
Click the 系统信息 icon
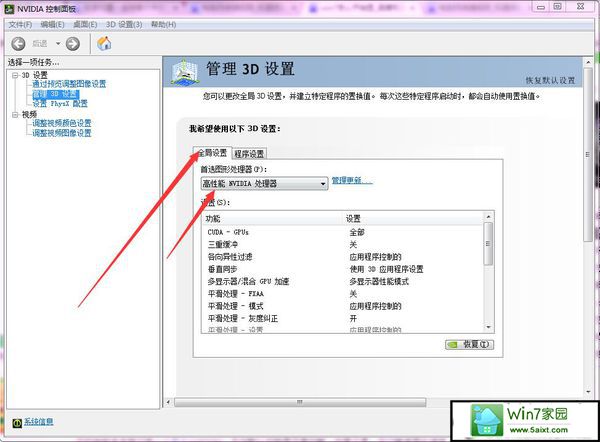(x=17, y=422)
